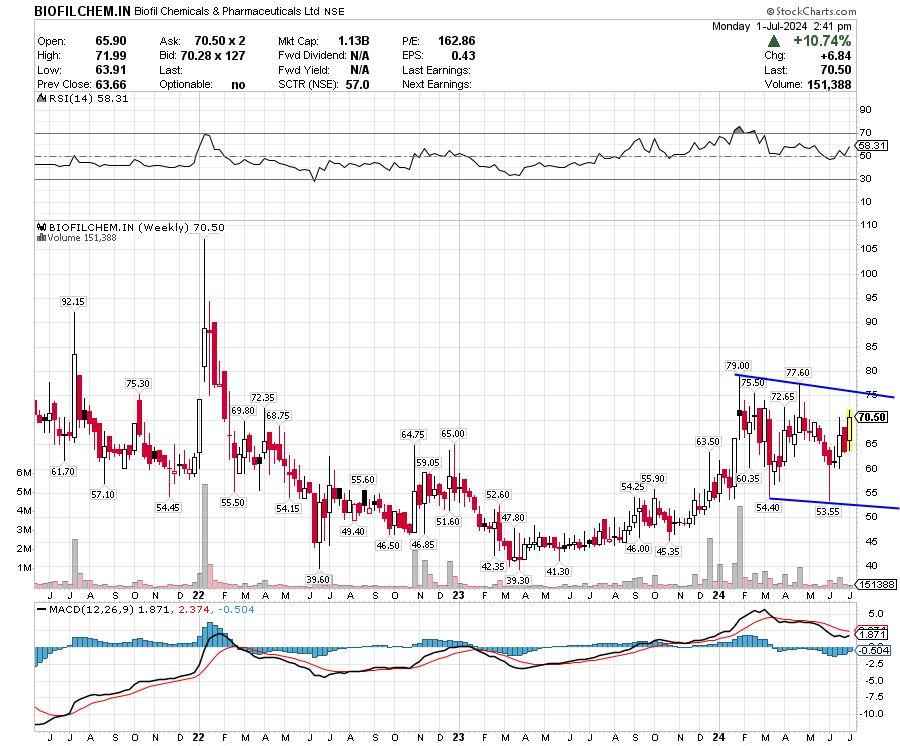Click the 61.70 low price label
Image resolution: width=900 pixels, height=746 pixels.
coord(63,471)
